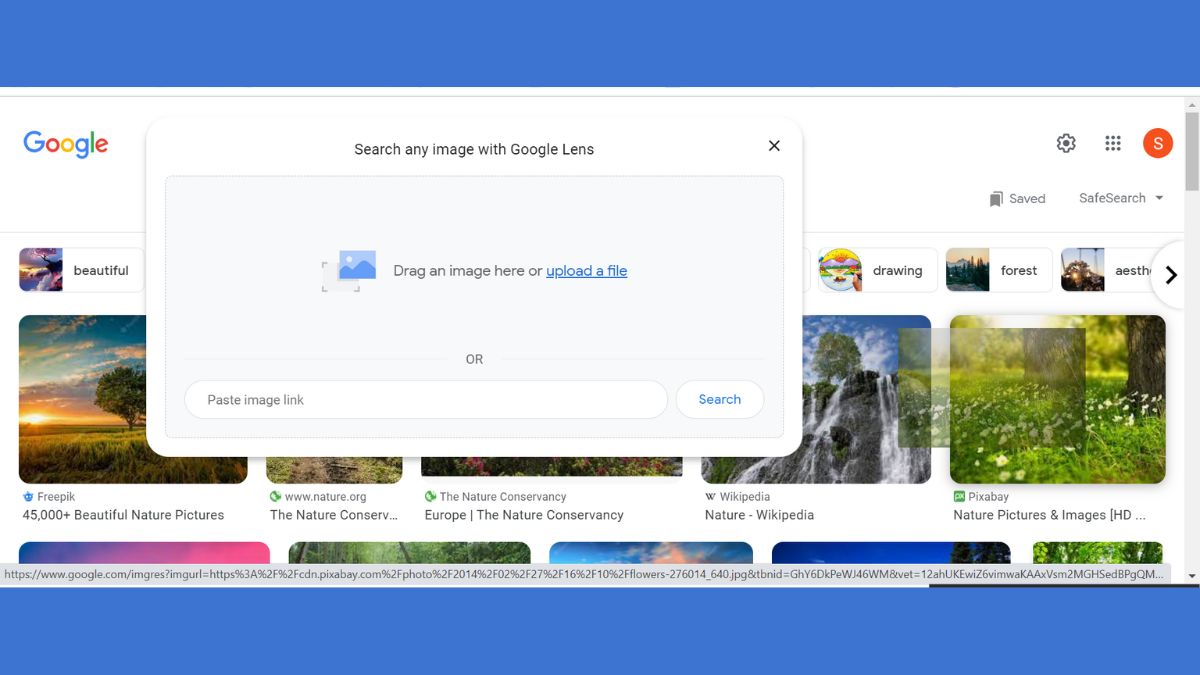Screen dimensions: 1200x675
Task: Click the Paste image link field
Action: pos(425,400)
